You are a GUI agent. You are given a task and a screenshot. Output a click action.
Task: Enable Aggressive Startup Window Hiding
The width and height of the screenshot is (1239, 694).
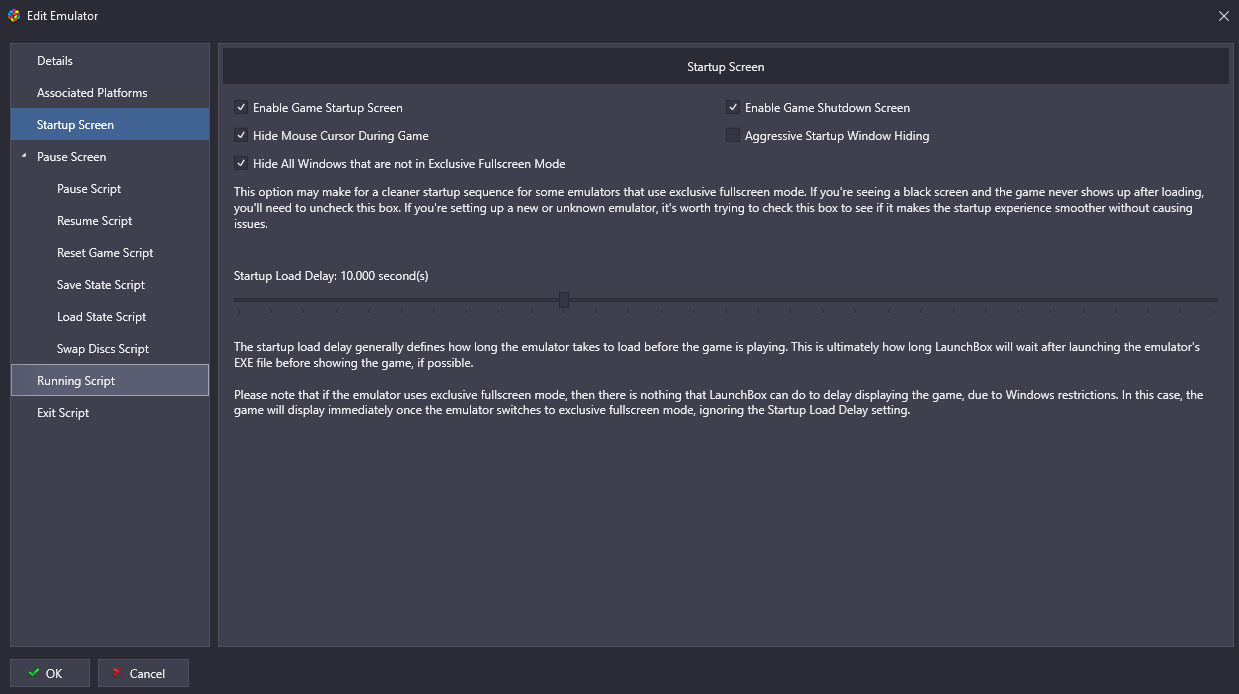tap(733, 136)
